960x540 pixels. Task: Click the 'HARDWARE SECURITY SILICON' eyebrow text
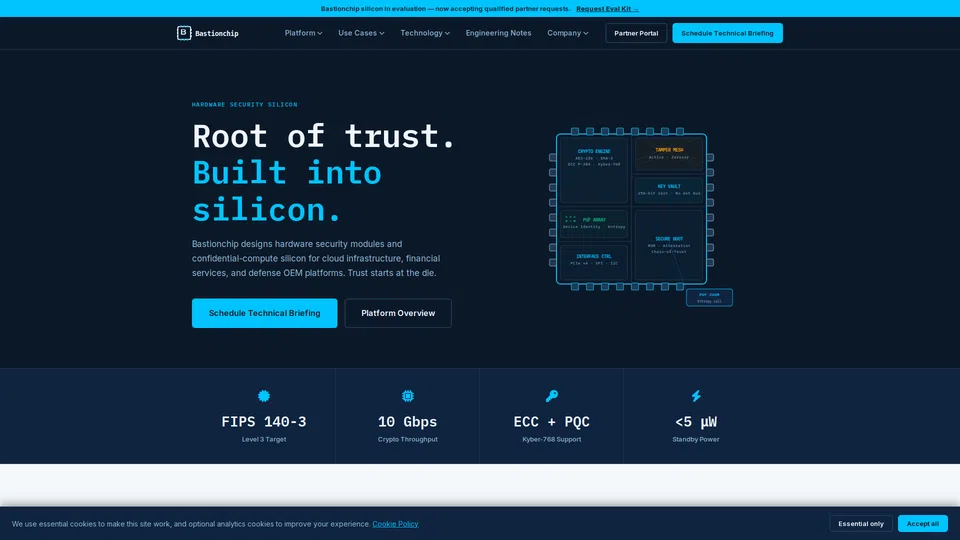(x=244, y=105)
